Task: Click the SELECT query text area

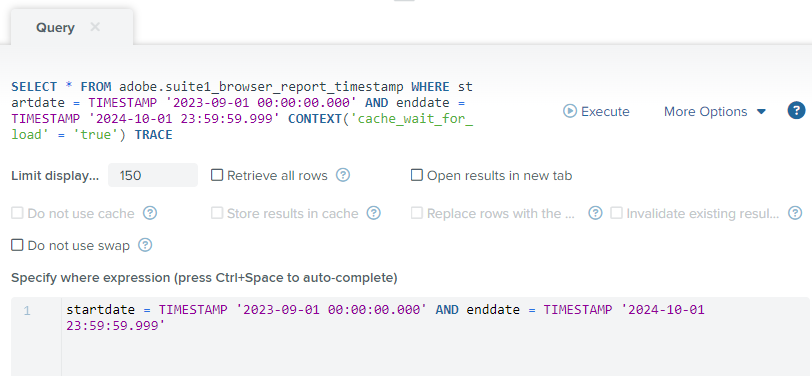Action: coord(242,111)
